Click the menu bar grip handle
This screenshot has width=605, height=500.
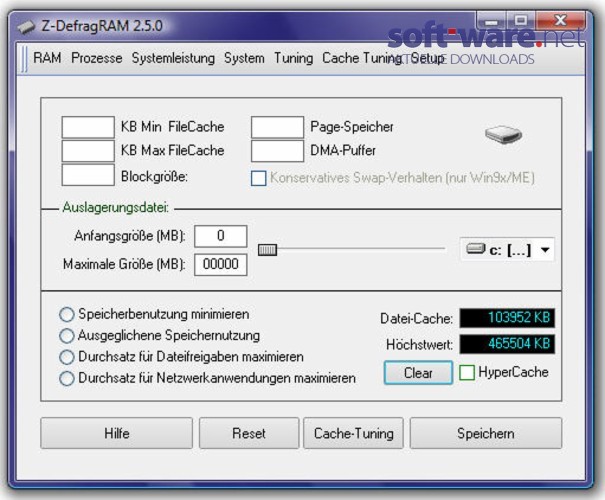[24, 58]
